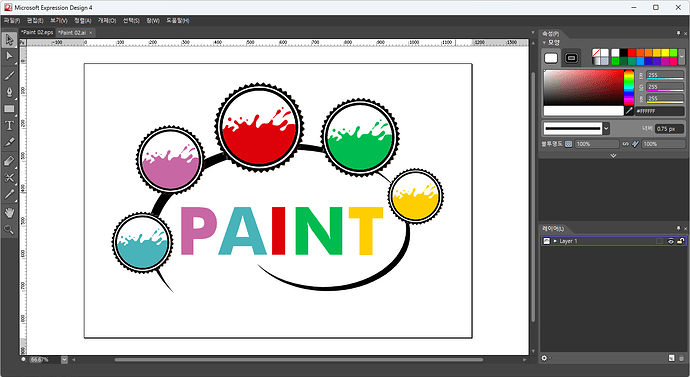Select the Direct Selection arrow tool
Viewport: 690px width, 377px height.
pos(9,56)
